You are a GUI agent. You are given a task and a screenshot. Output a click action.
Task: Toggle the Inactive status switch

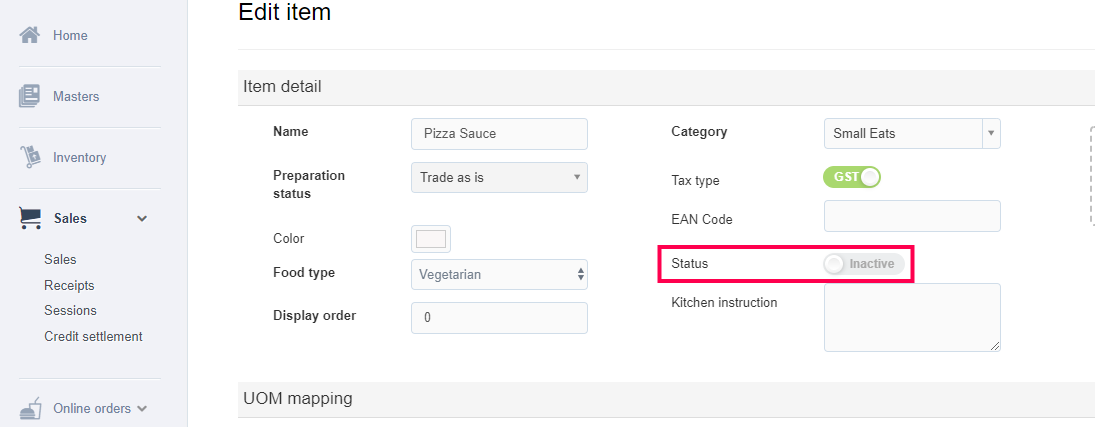[864, 264]
